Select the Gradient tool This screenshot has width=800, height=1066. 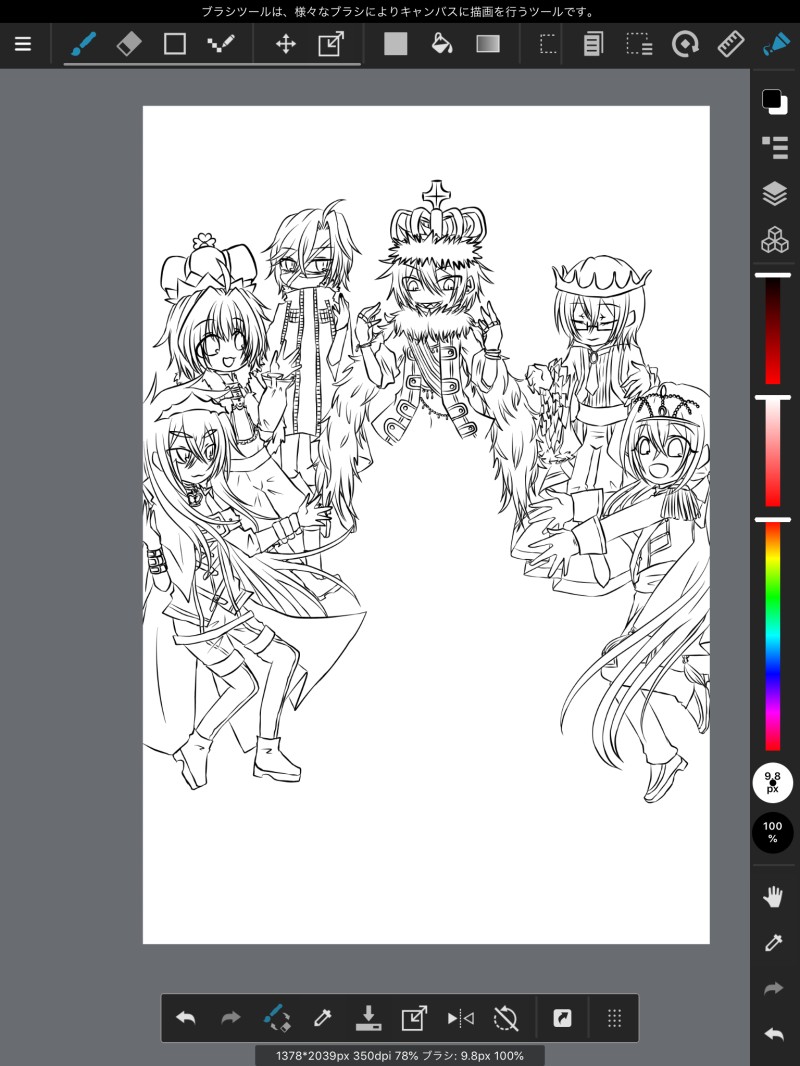click(488, 44)
